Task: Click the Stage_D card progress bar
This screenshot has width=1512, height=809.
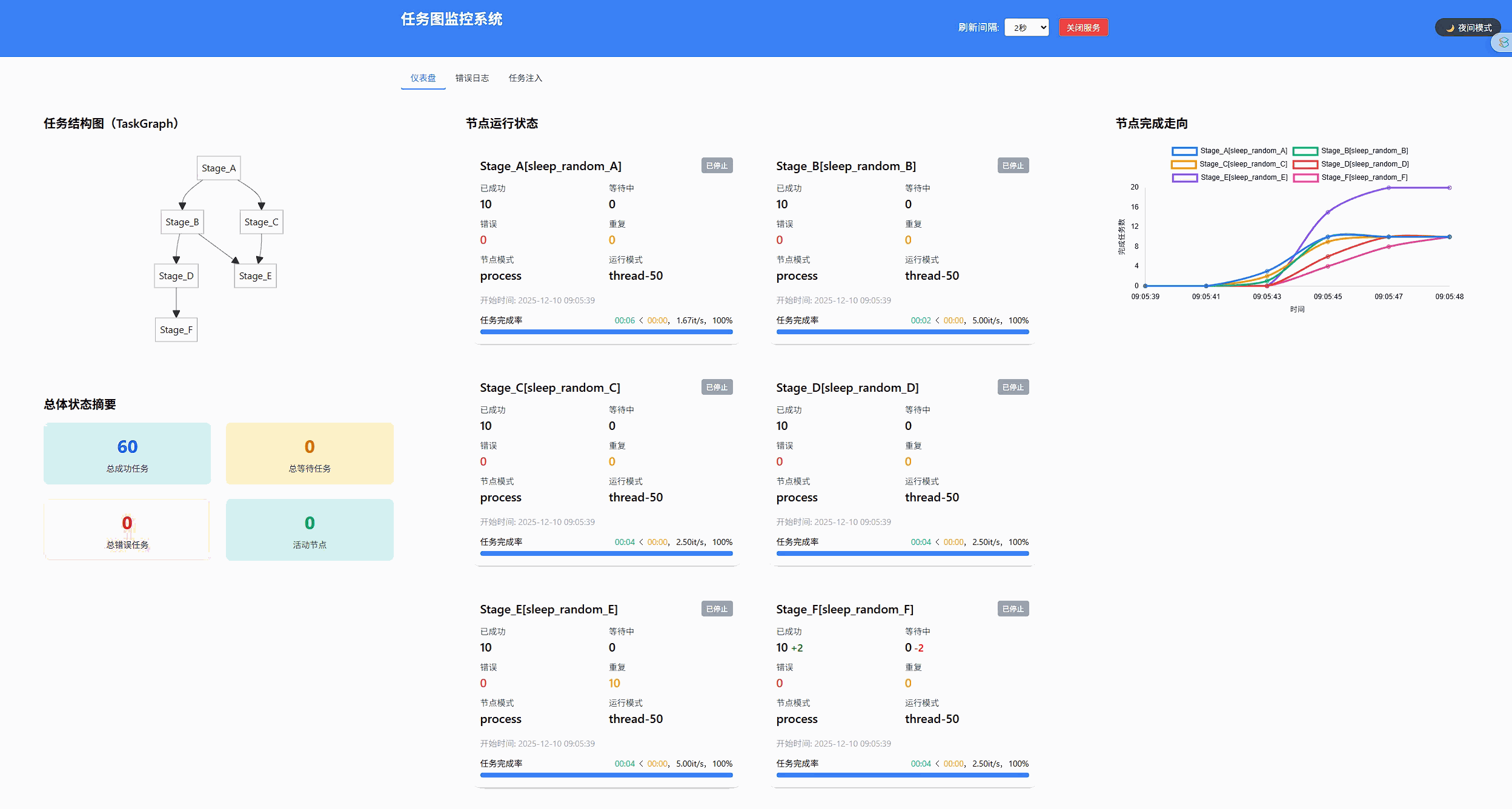Action: (x=903, y=553)
